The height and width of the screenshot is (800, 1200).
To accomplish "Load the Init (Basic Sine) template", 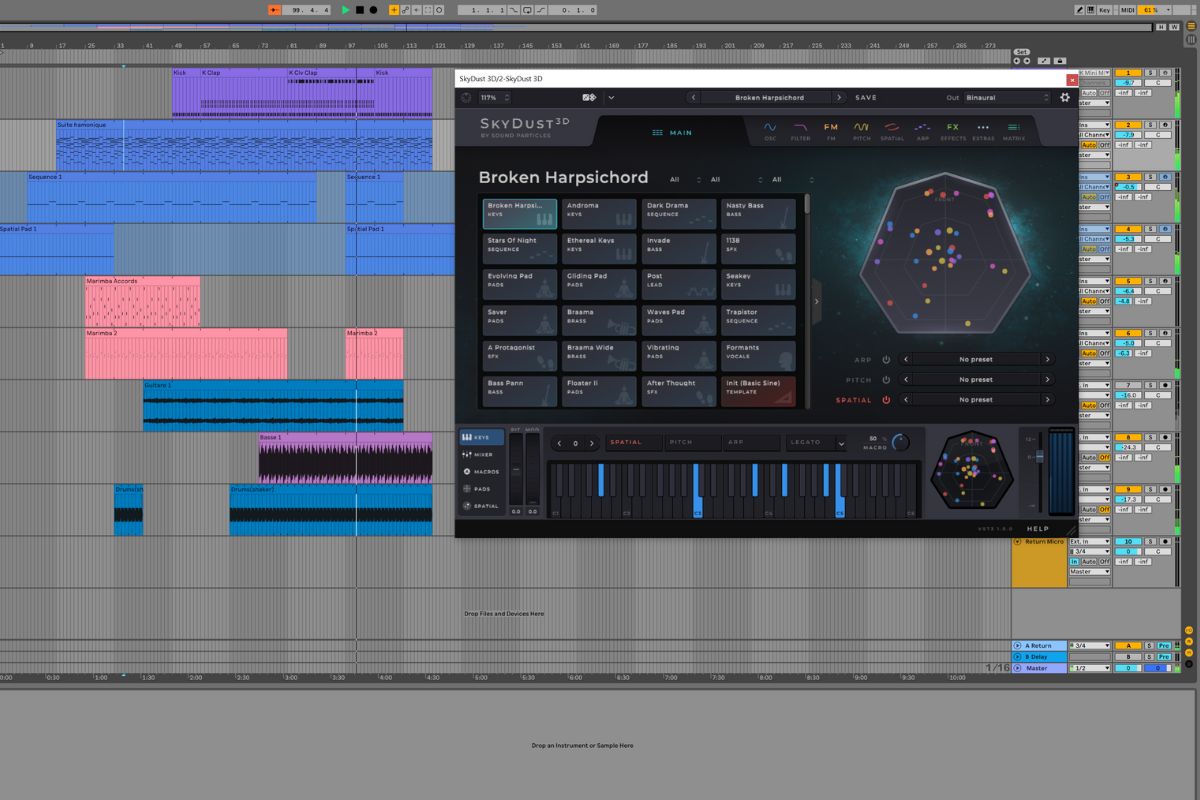I will tap(759, 391).
